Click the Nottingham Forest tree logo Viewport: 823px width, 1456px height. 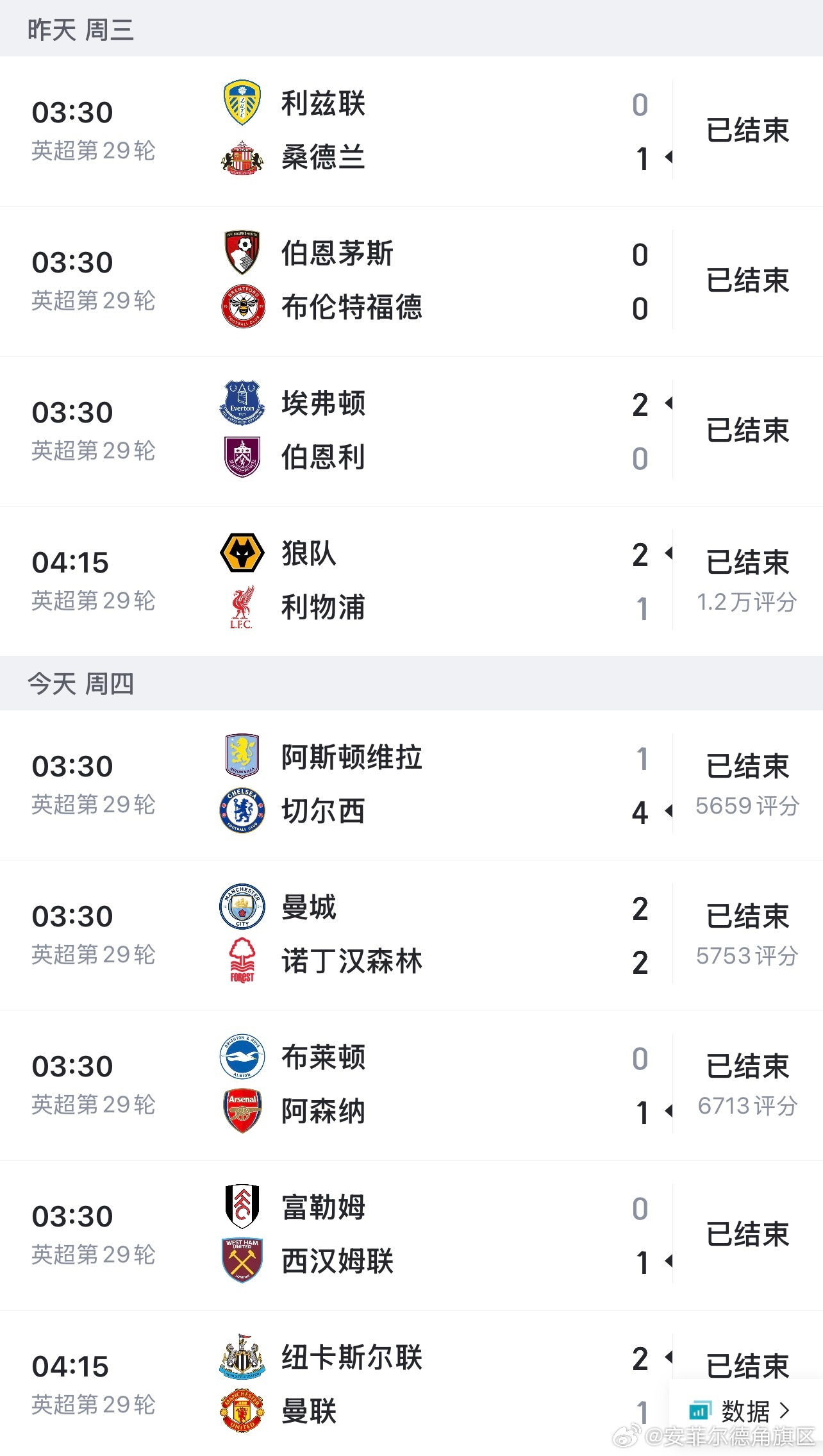click(x=242, y=961)
